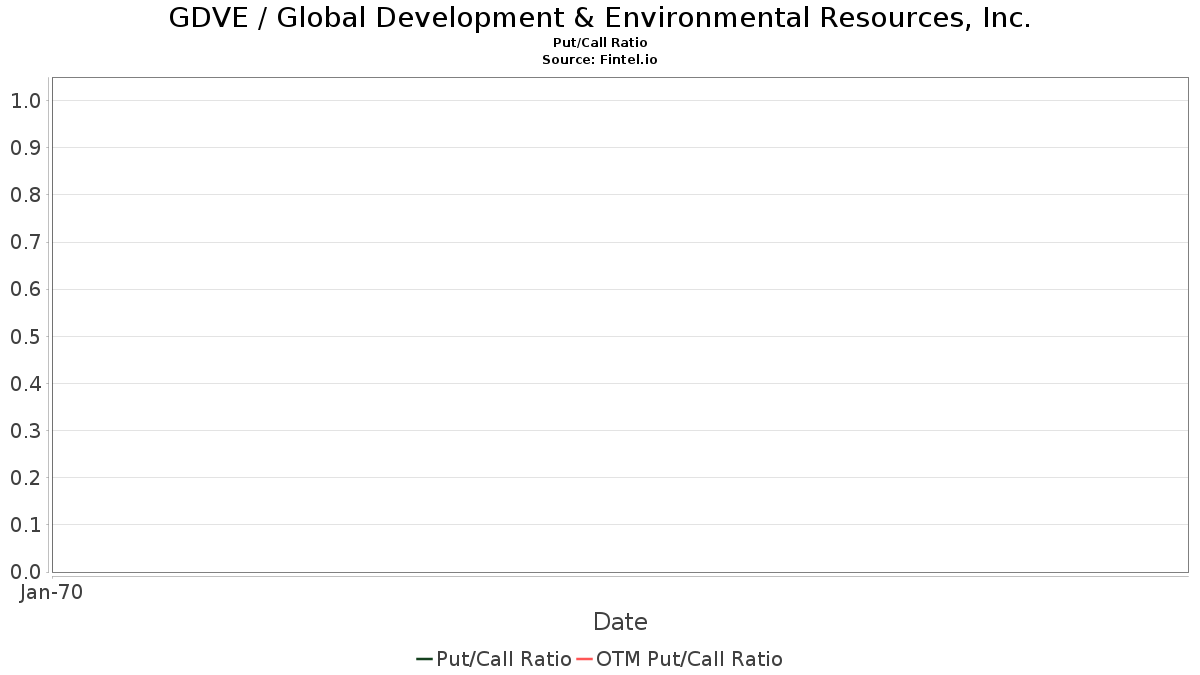Click the 0.1 y-axis label
Screen dimensions: 1200x675
tap(25, 525)
